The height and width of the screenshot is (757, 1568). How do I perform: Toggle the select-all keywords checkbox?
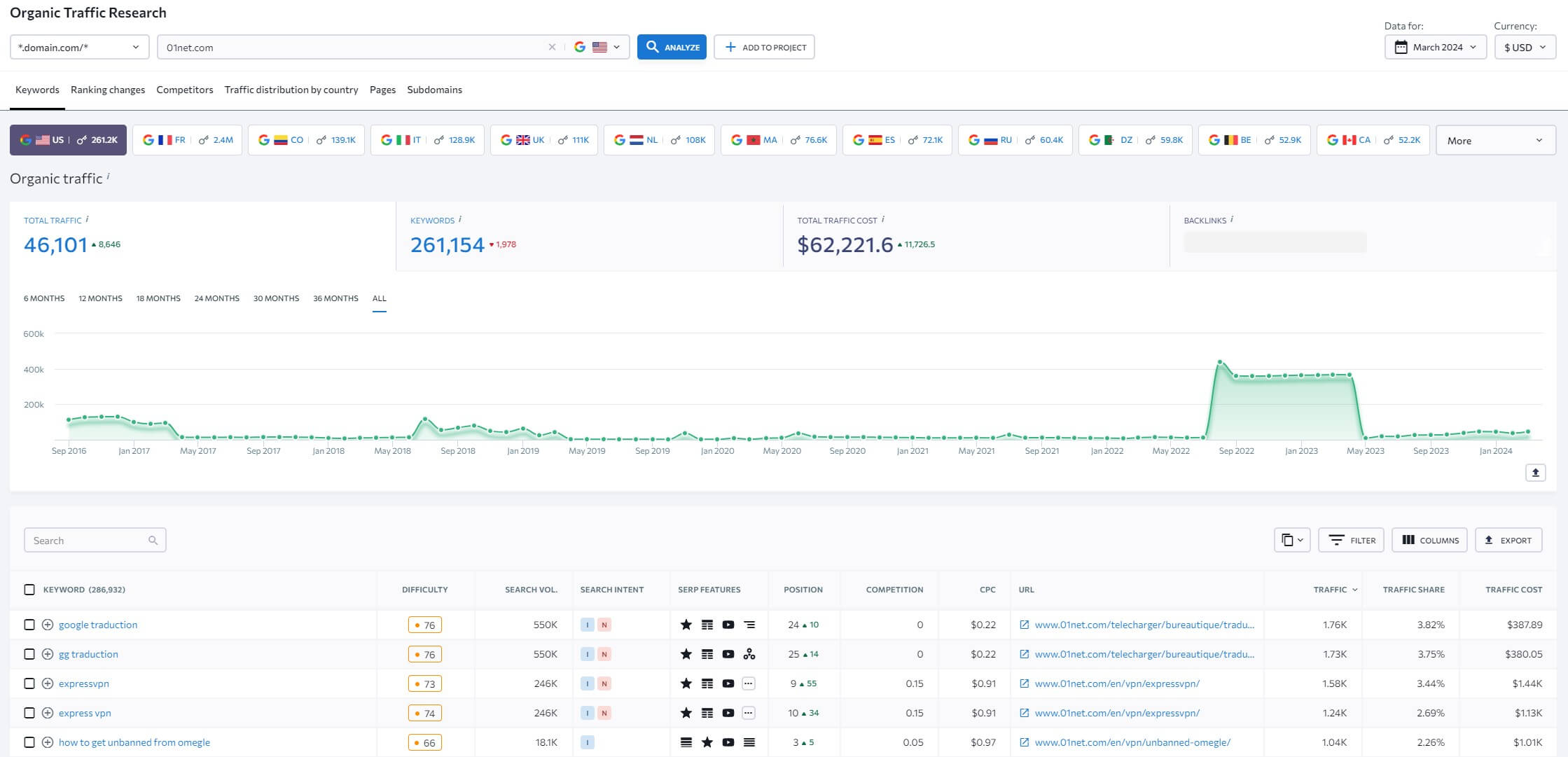tap(29, 590)
